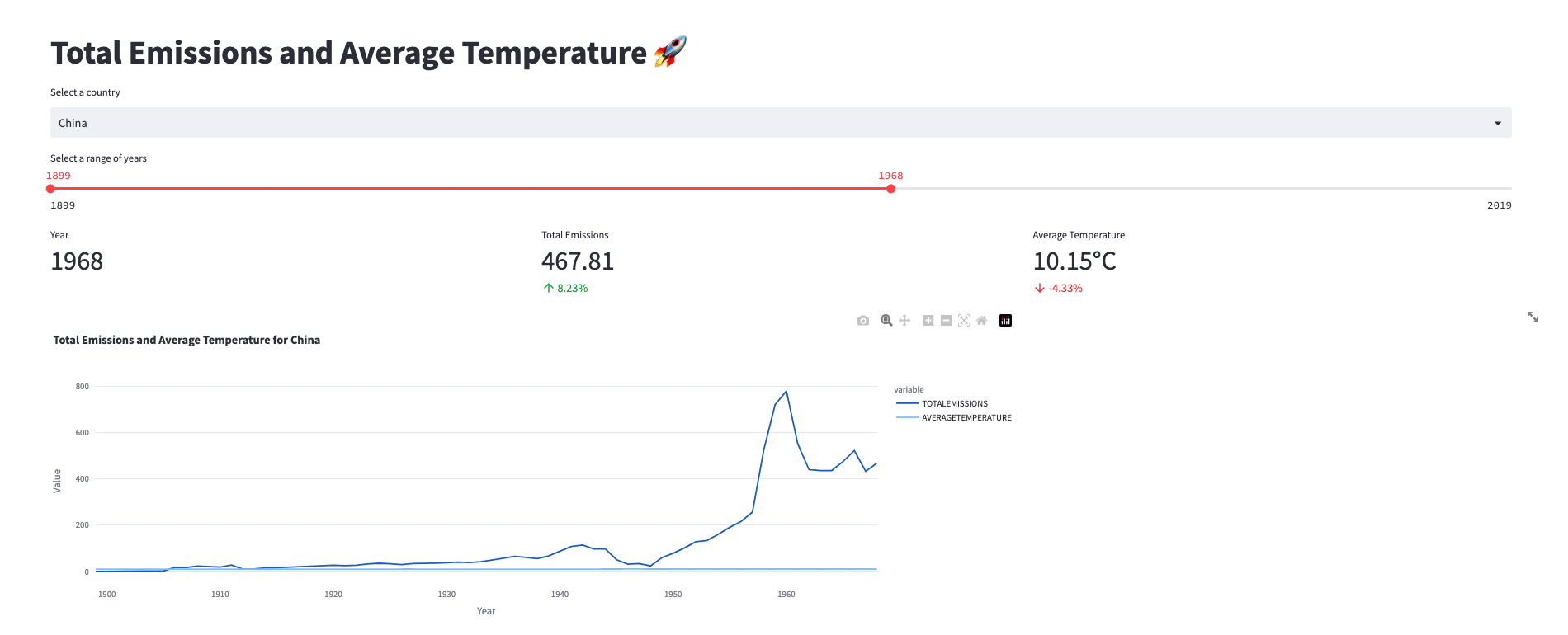The width and height of the screenshot is (1568, 635).
Task: Click the Total Emissions value 467.81
Action: [x=578, y=261]
